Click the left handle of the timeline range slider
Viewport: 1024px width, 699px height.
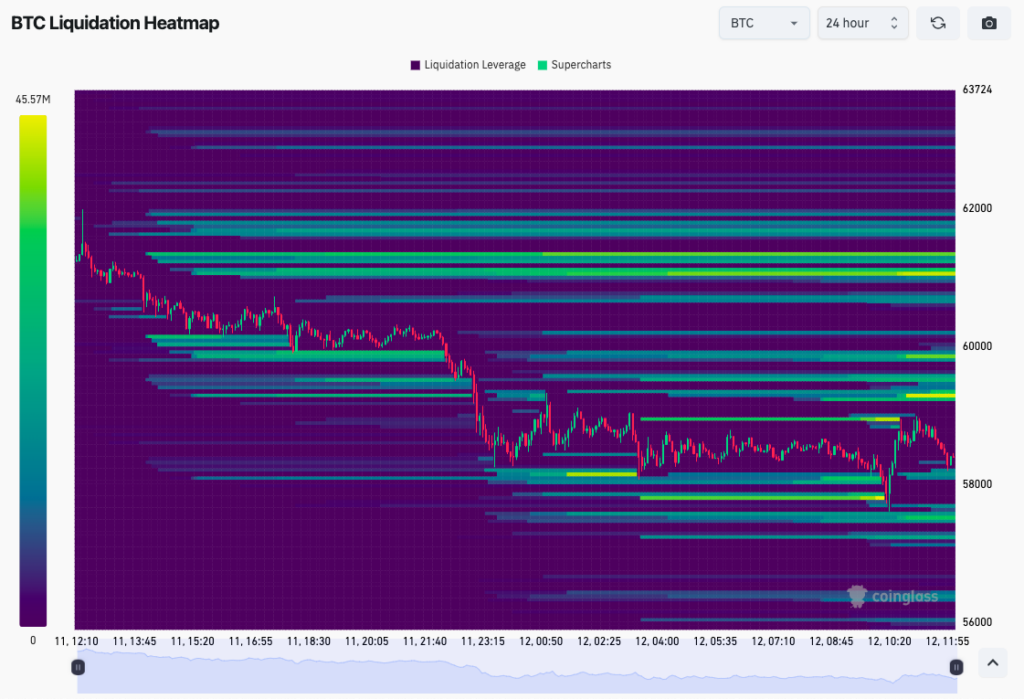click(77, 667)
